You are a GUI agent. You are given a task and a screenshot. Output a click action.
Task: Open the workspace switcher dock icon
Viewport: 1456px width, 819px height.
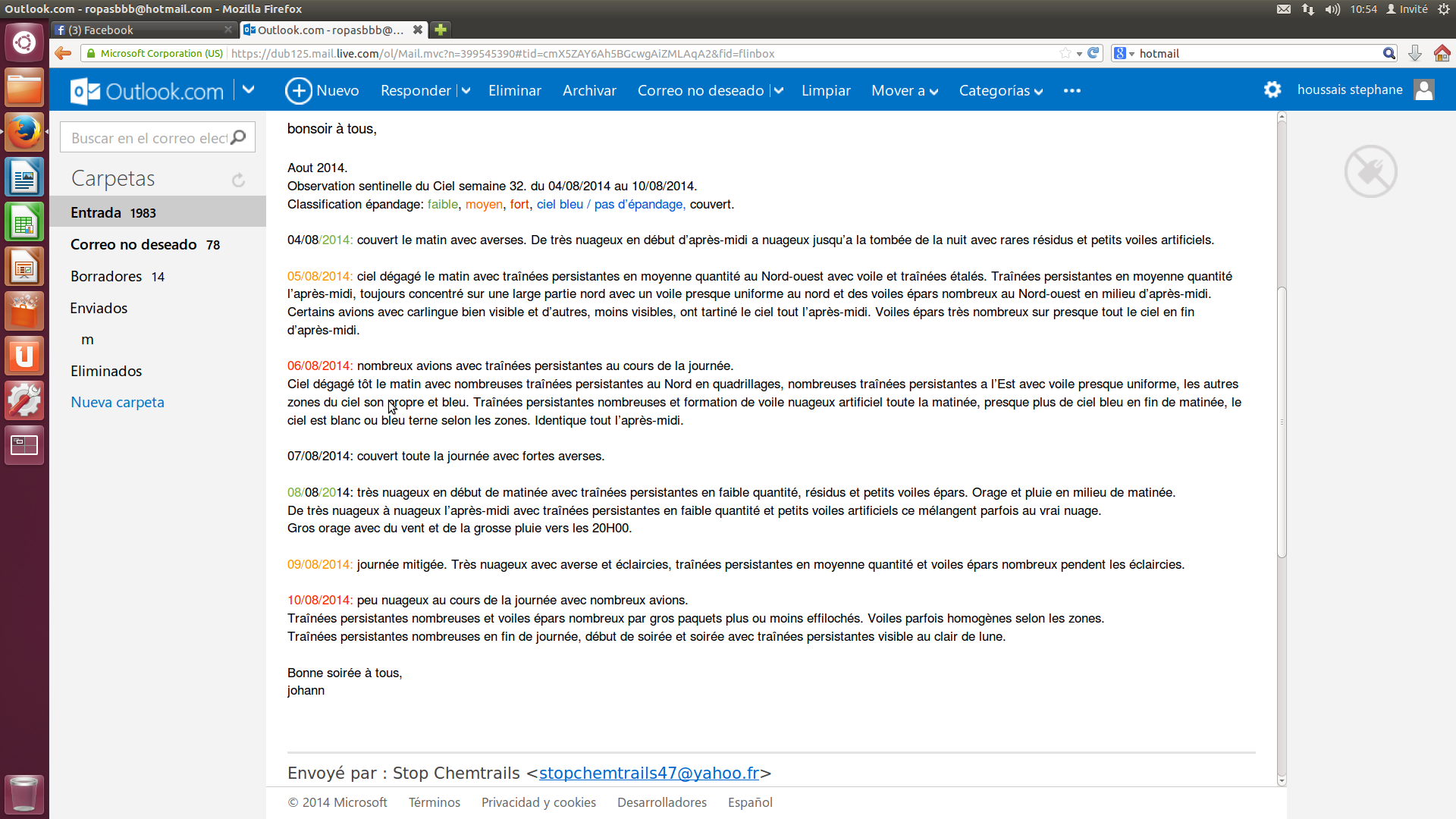[24, 445]
